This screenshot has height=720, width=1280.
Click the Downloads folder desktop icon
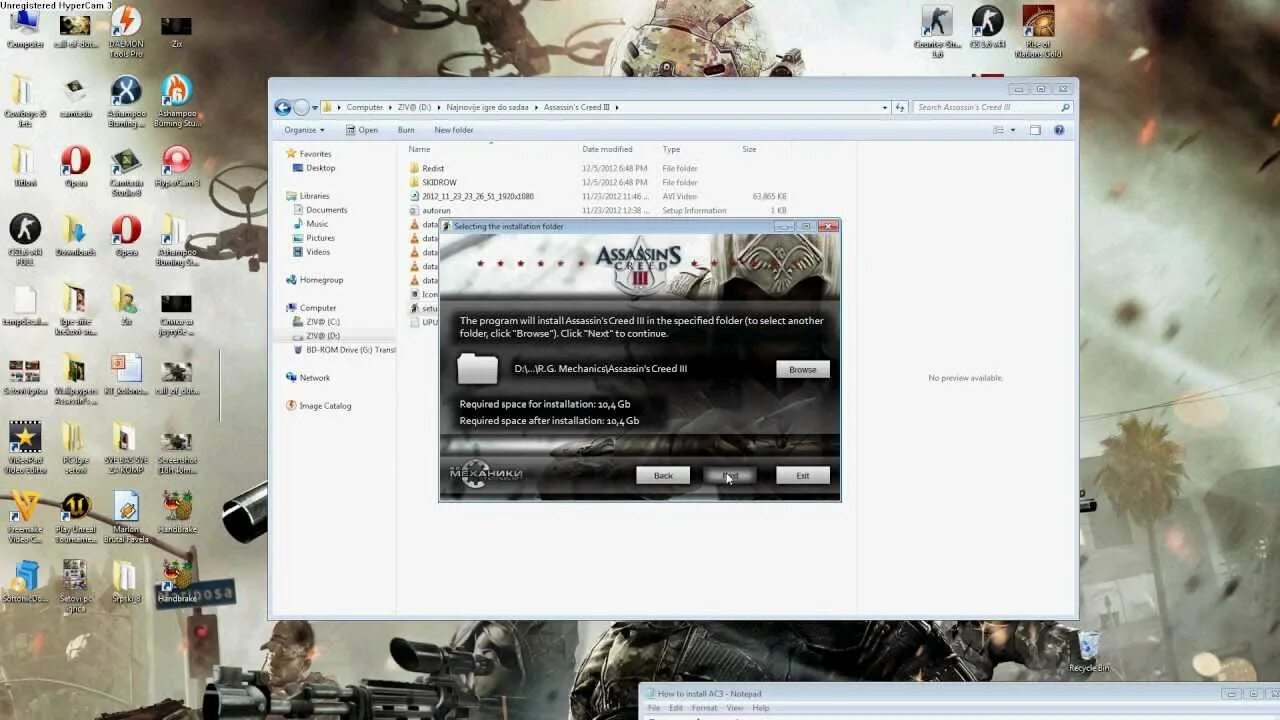click(76, 237)
